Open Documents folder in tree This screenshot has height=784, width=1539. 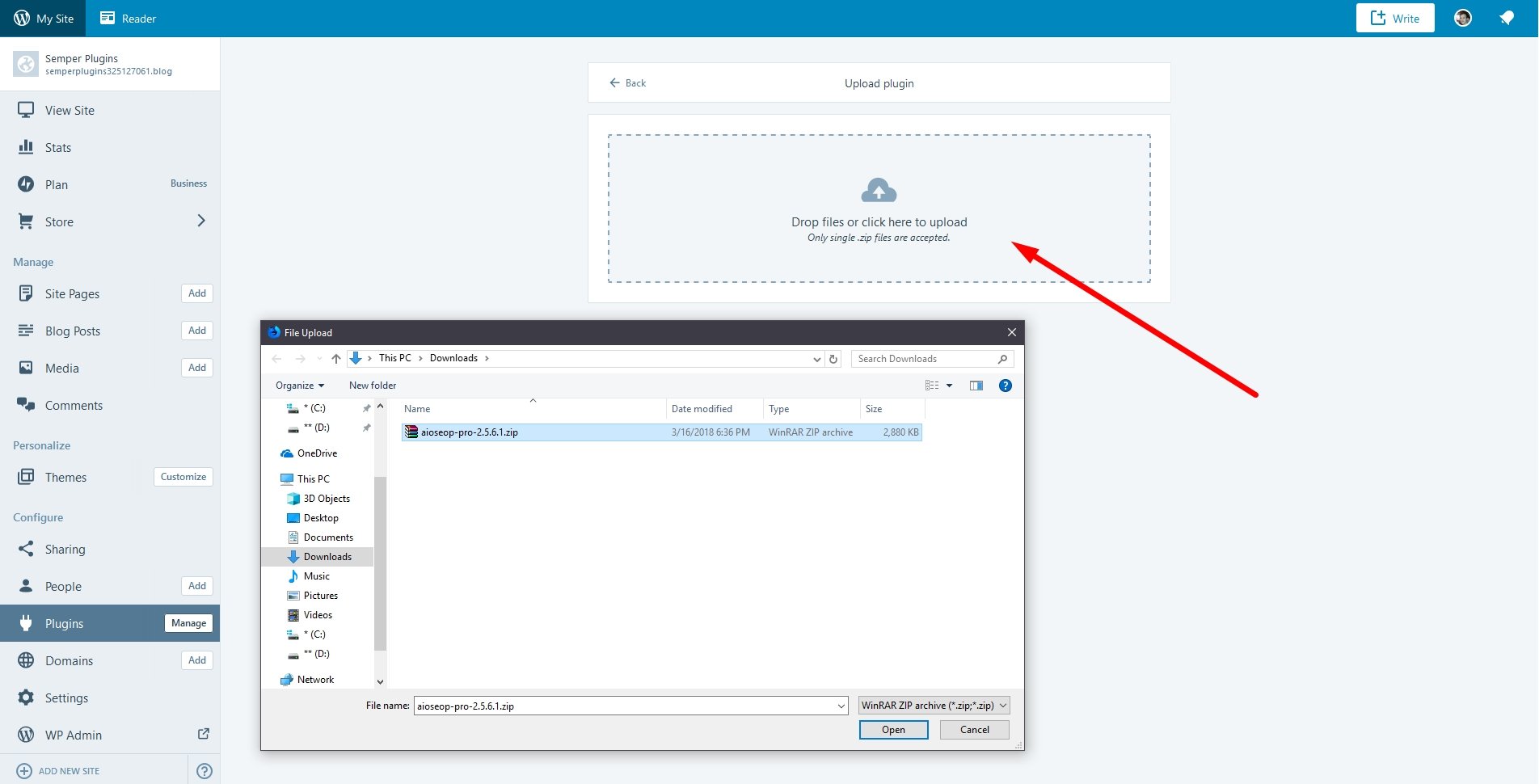click(x=327, y=537)
